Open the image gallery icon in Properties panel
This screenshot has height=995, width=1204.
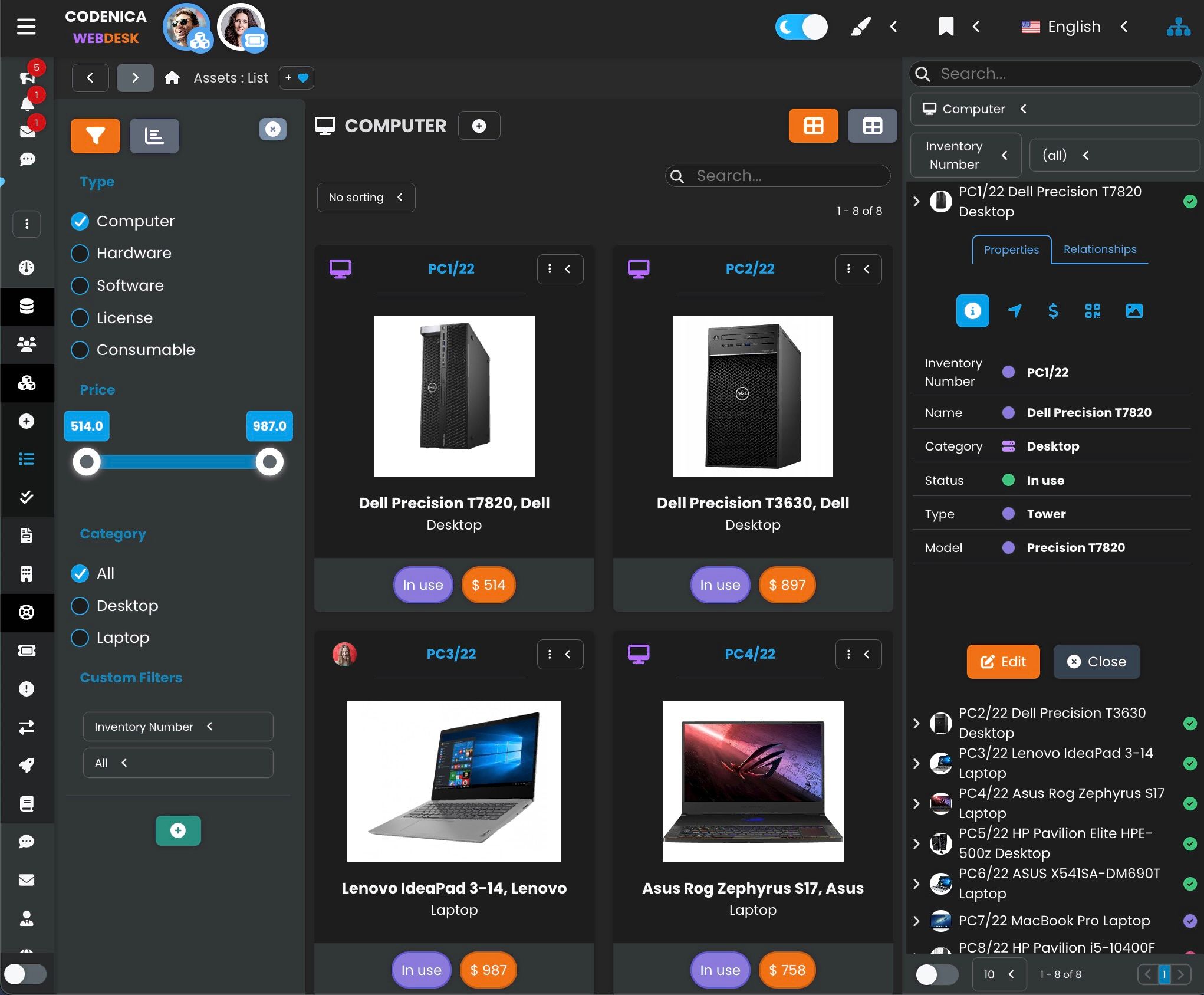pos(1134,311)
